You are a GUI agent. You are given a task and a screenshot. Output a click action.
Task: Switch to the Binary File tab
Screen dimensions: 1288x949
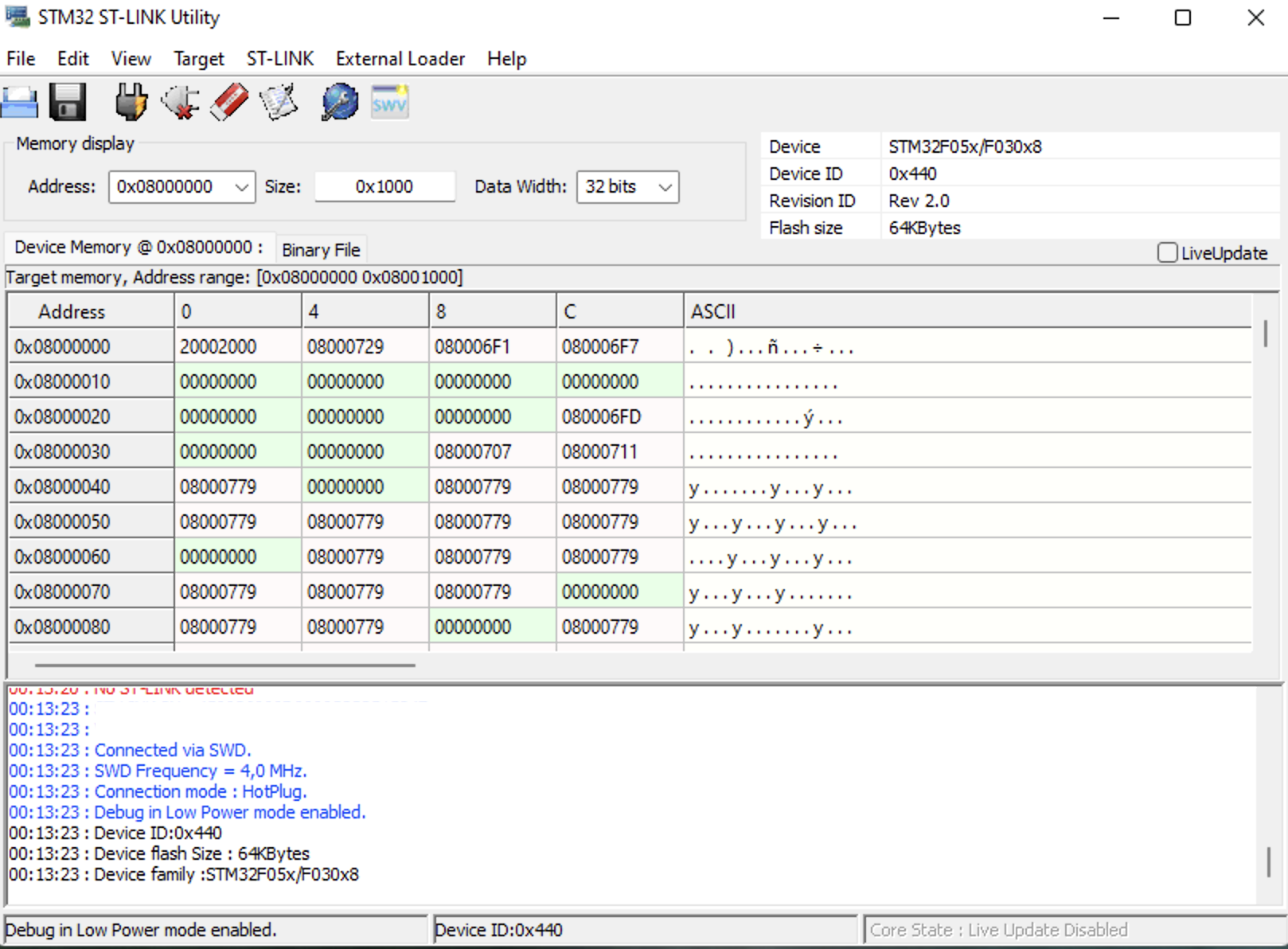[321, 250]
